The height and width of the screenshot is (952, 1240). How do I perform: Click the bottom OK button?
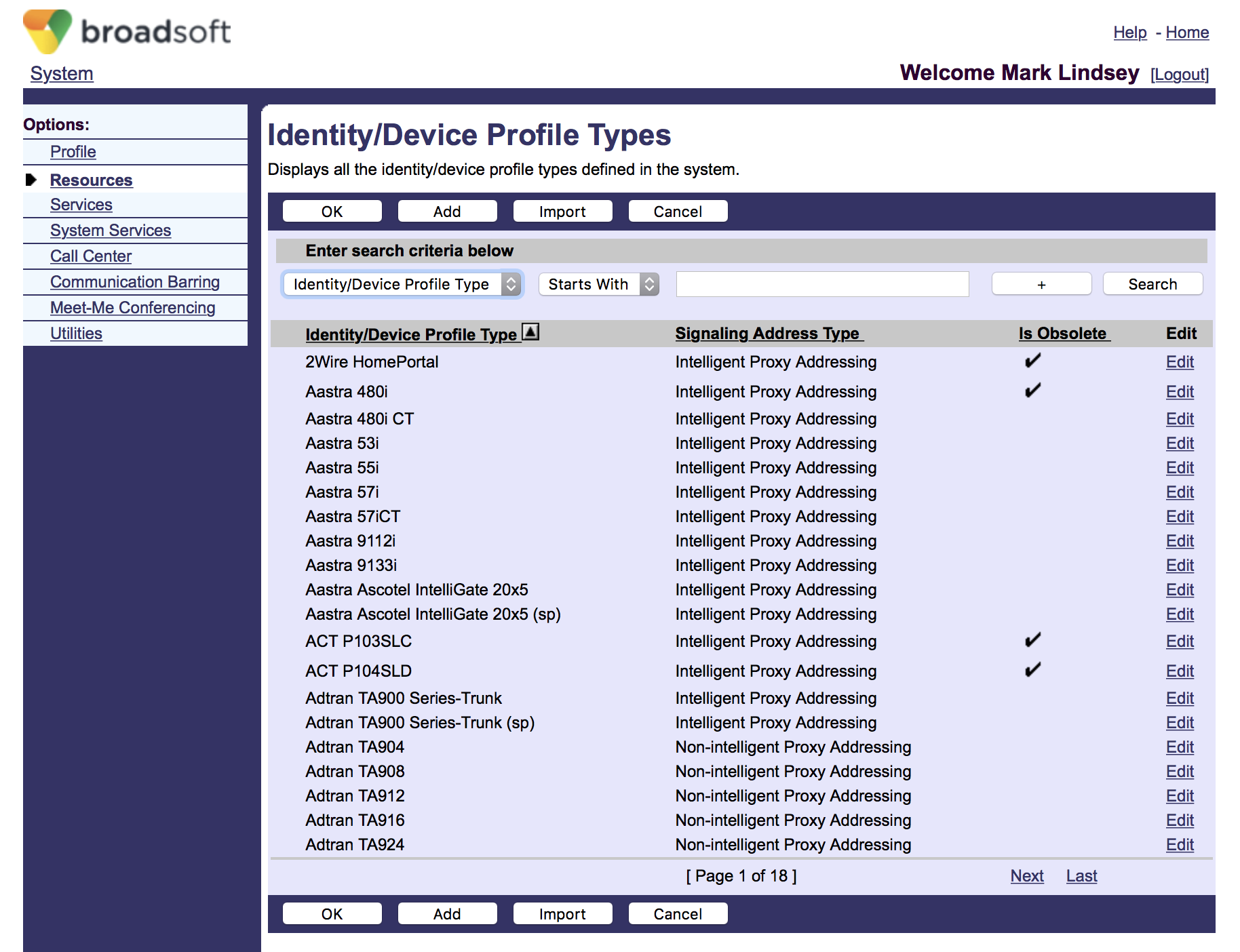coord(332,914)
